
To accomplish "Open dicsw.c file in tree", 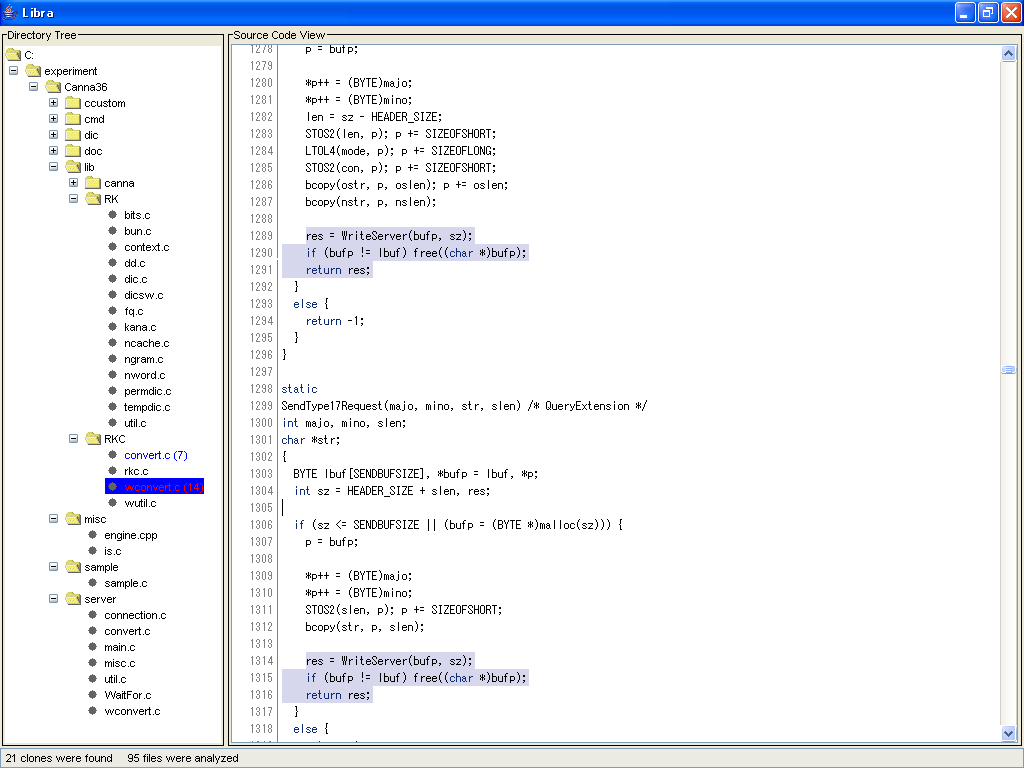I will coord(143,295).
